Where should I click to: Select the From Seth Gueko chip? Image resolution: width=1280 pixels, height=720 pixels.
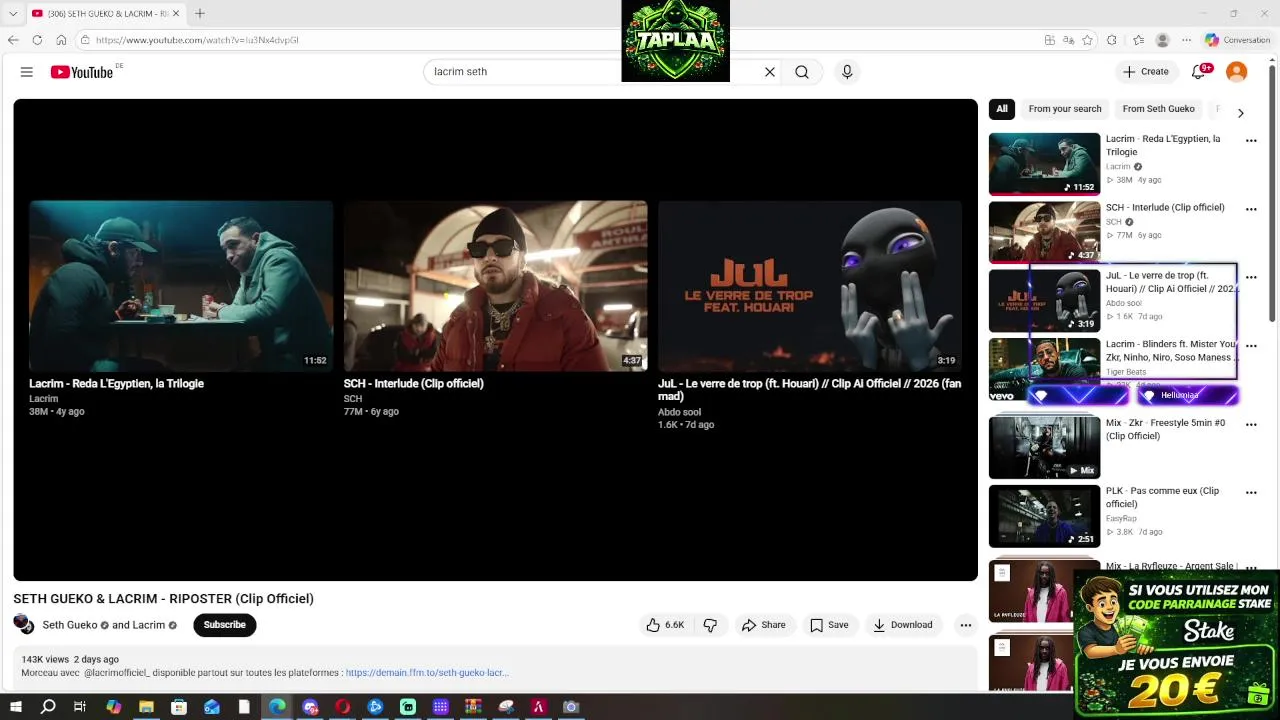point(1158,109)
